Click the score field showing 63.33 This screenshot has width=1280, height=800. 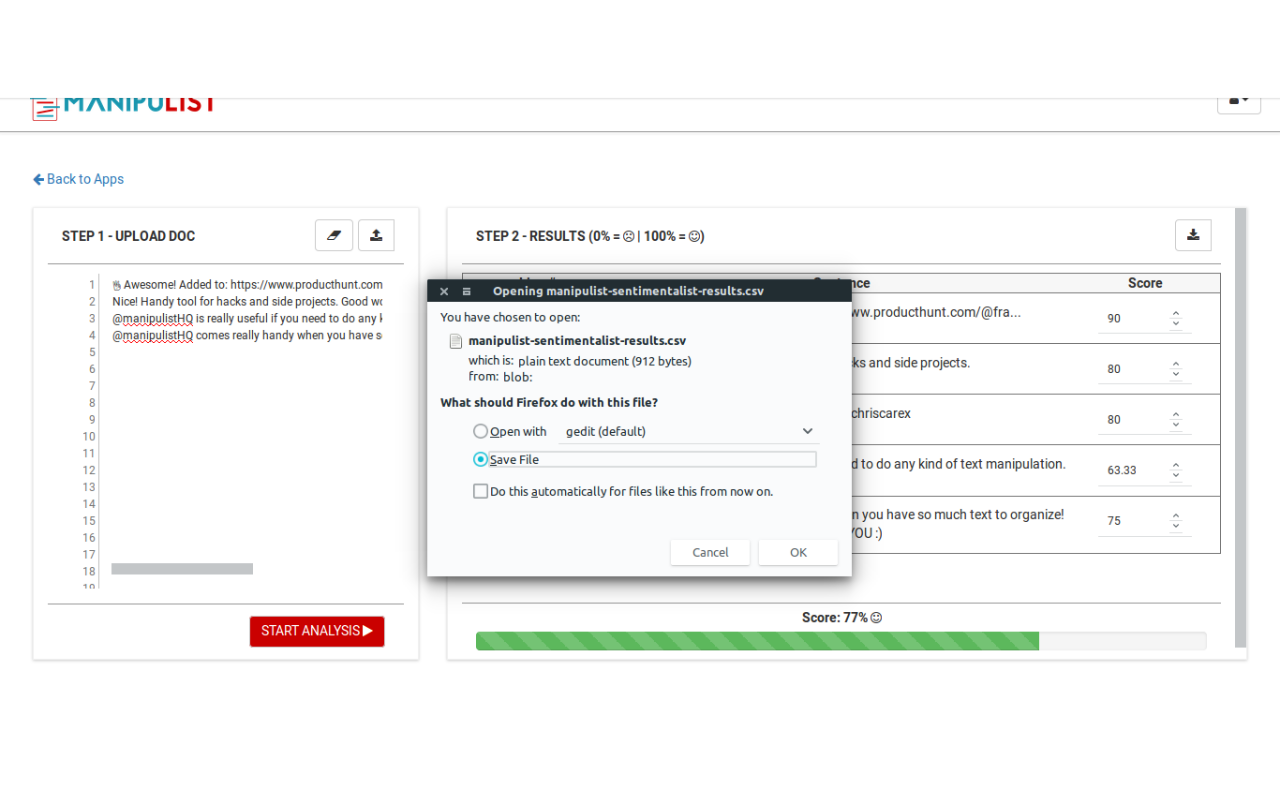point(1145,470)
